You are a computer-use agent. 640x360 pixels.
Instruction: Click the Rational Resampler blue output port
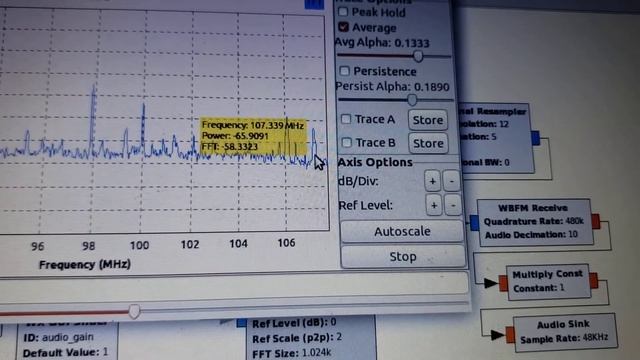click(536, 138)
